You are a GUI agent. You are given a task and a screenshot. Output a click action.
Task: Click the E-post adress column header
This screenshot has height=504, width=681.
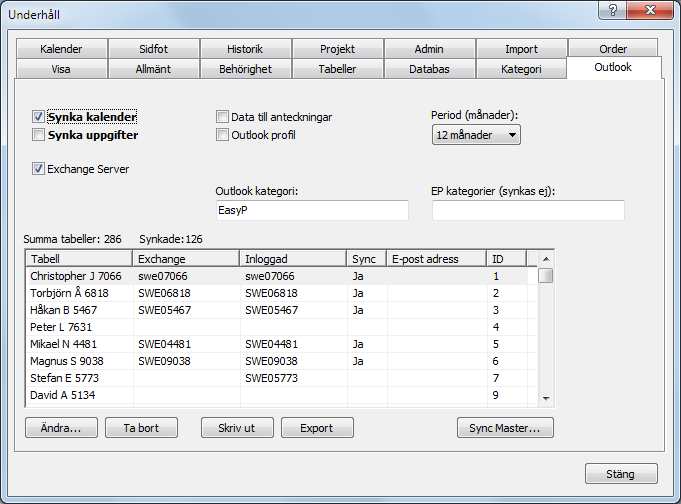click(436, 259)
